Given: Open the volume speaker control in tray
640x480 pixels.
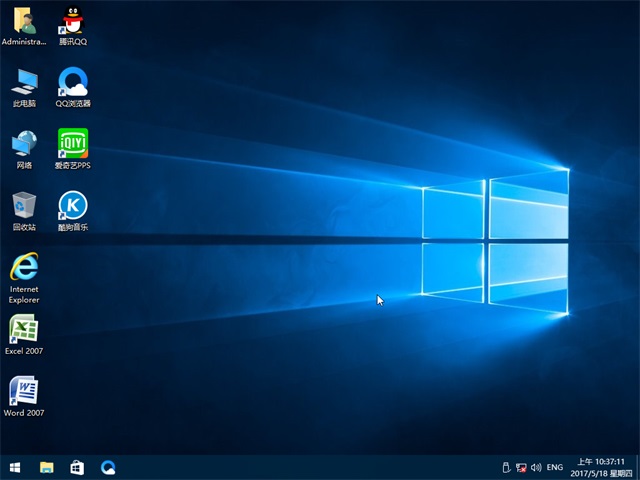Looking at the screenshot, I should [x=536, y=467].
